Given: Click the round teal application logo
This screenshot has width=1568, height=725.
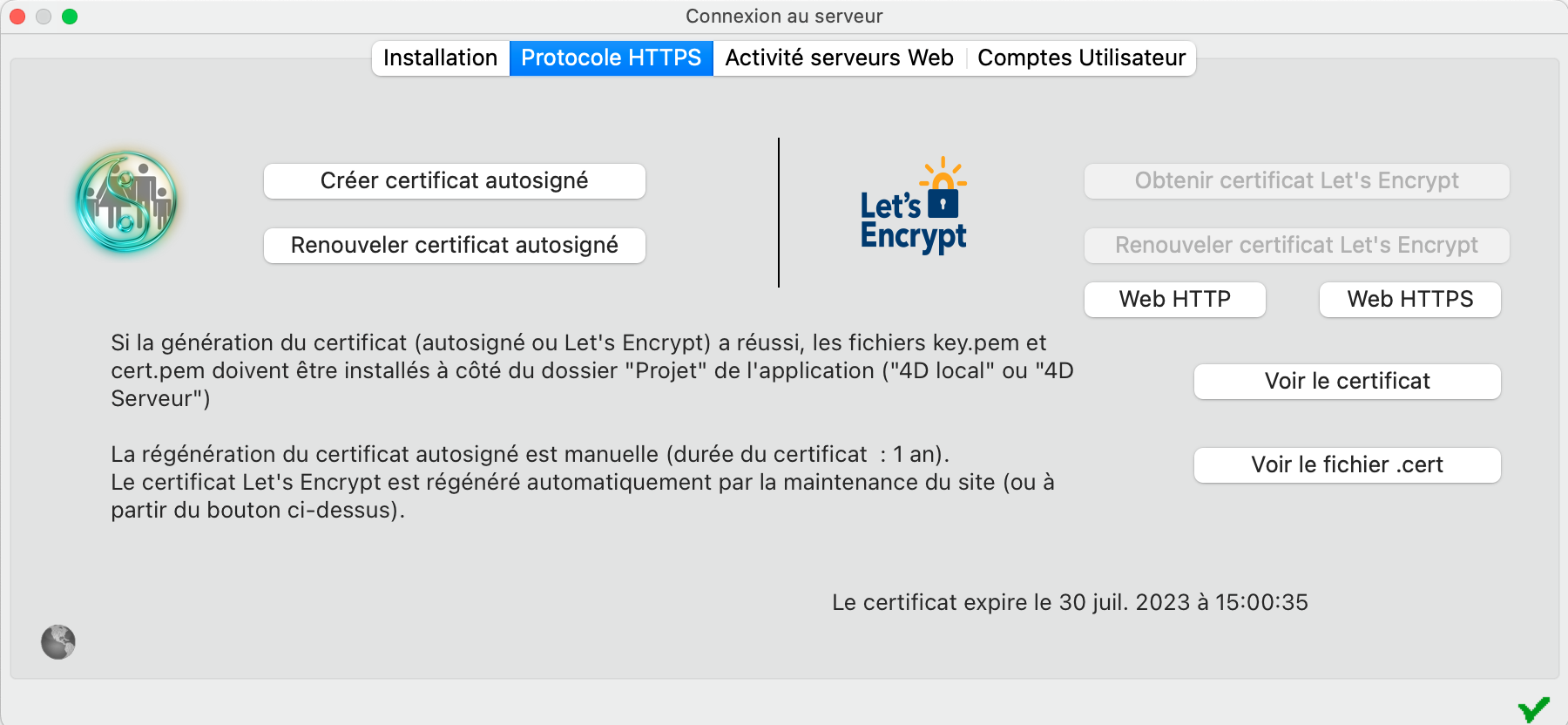Looking at the screenshot, I should 126,202.
